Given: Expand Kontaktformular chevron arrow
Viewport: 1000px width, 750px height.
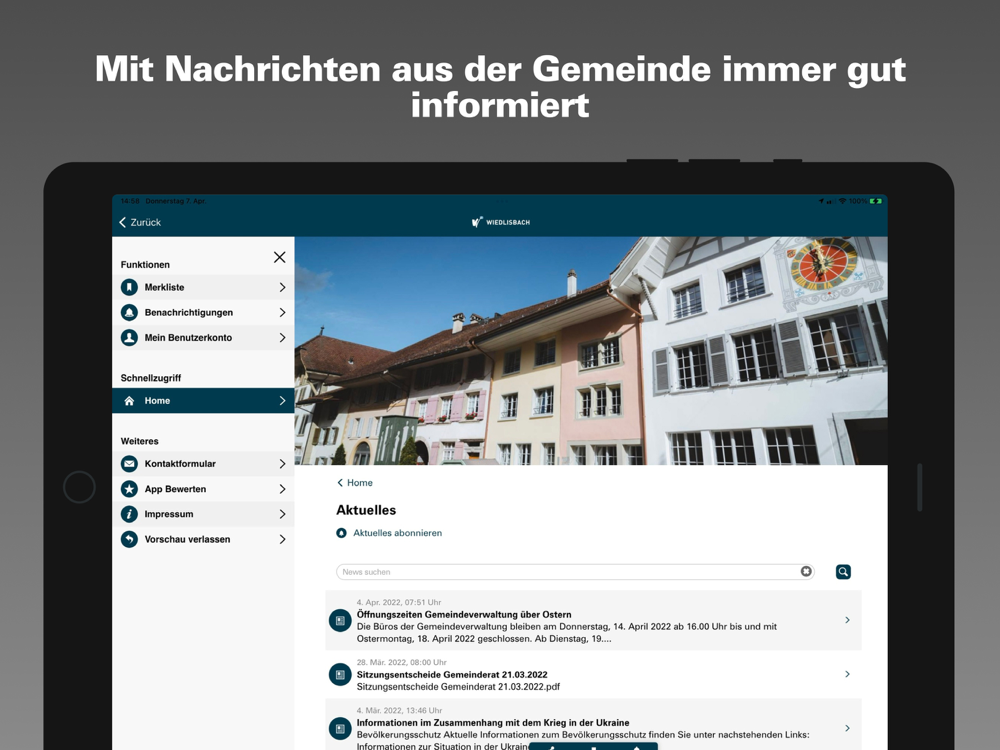Looking at the screenshot, I should click(283, 464).
